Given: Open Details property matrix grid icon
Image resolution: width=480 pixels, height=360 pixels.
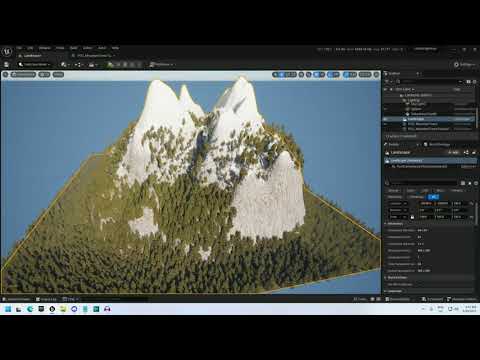Looking at the screenshot, I should (x=463, y=183).
